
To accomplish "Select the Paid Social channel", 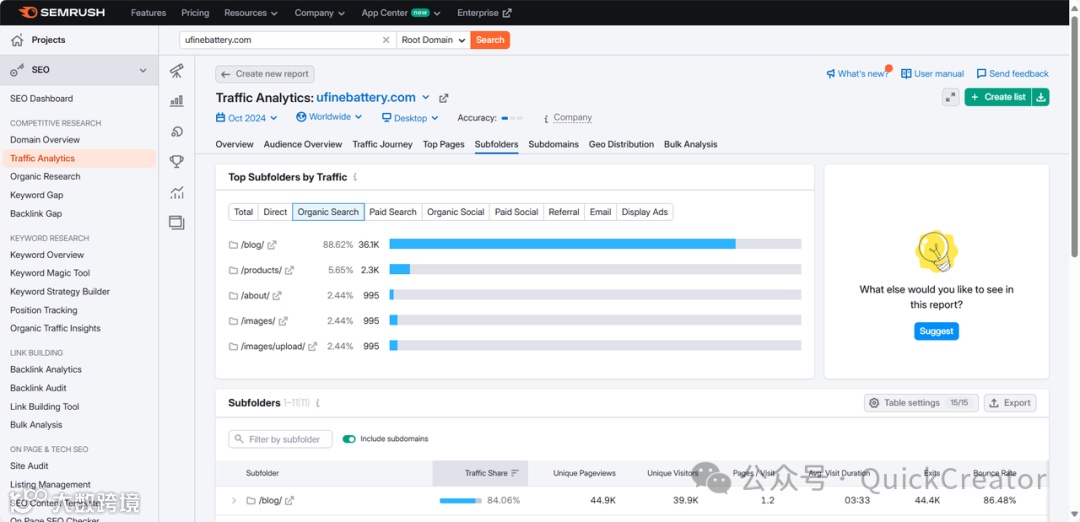I will pyautogui.click(x=517, y=212).
